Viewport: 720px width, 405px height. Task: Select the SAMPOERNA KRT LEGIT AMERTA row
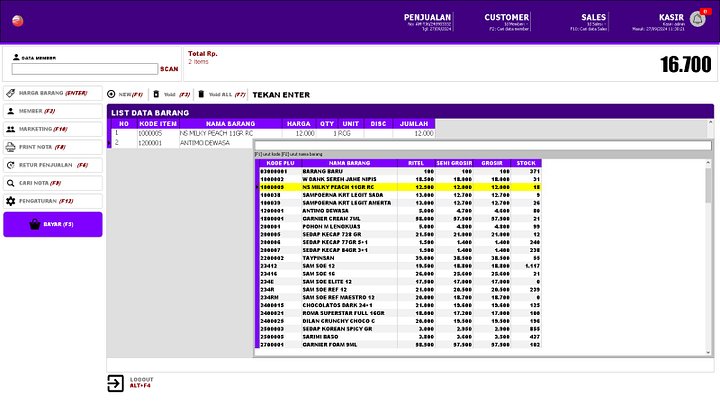[399, 202]
